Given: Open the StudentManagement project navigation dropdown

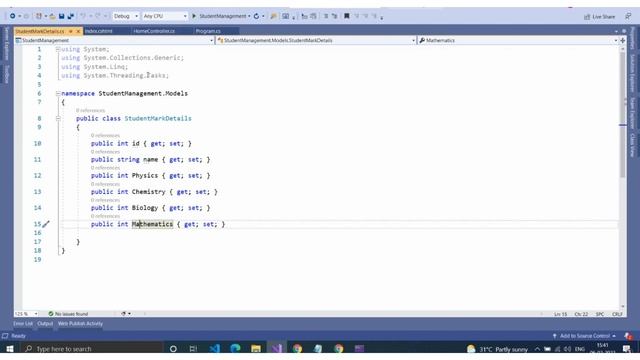Looking at the screenshot, I should point(114,40).
